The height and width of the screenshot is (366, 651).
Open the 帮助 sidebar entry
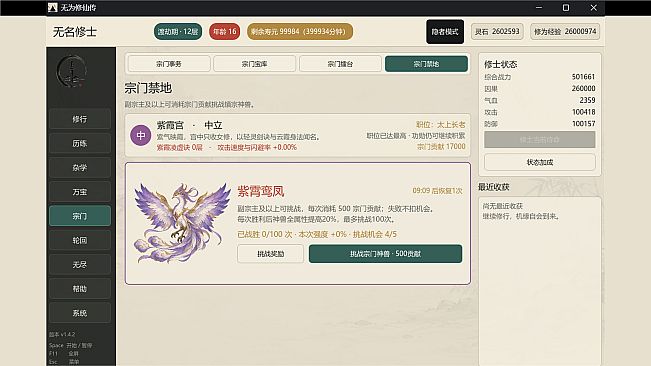point(80,288)
